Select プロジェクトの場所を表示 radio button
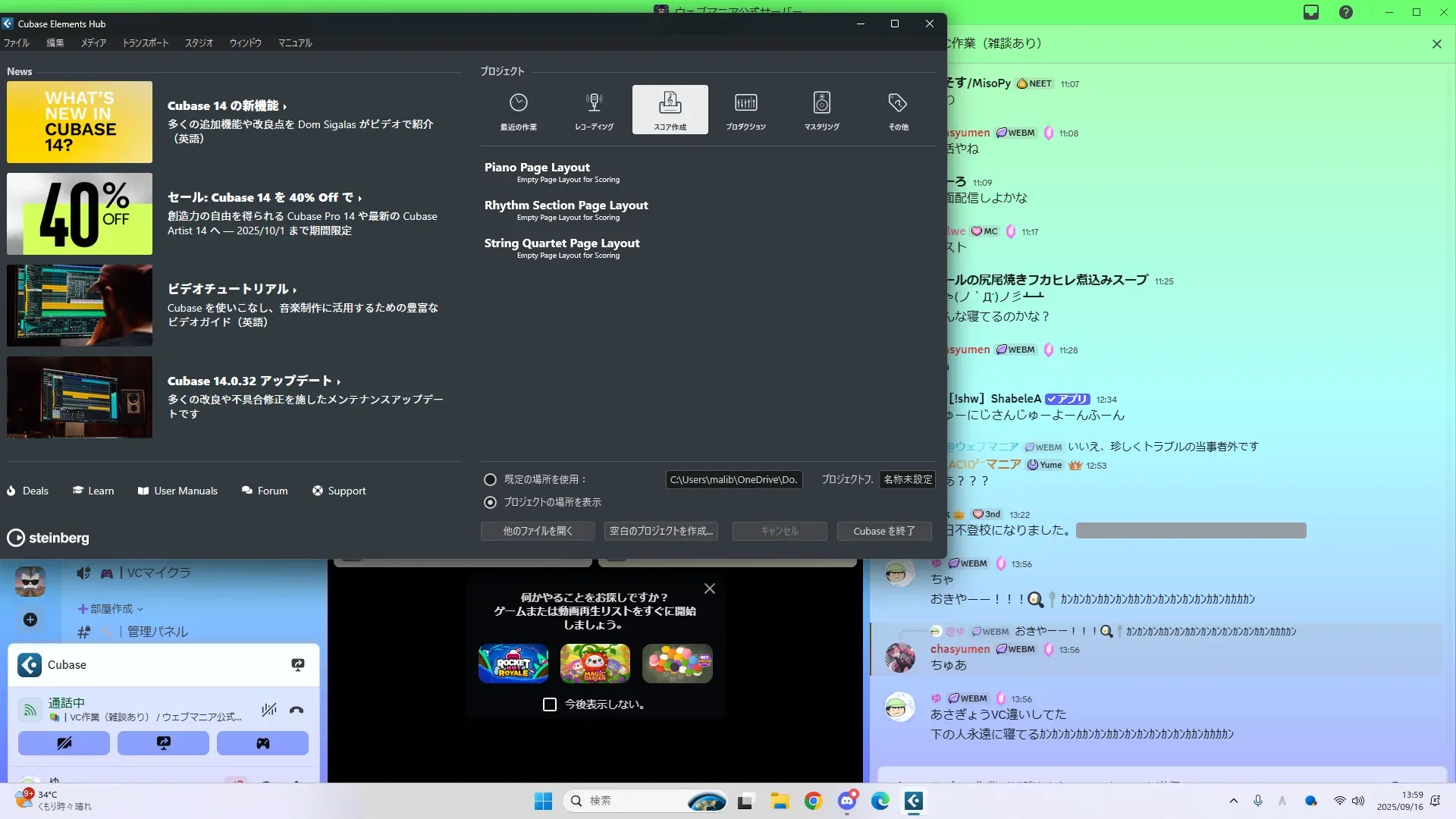This screenshot has width=1456, height=819. click(490, 503)
